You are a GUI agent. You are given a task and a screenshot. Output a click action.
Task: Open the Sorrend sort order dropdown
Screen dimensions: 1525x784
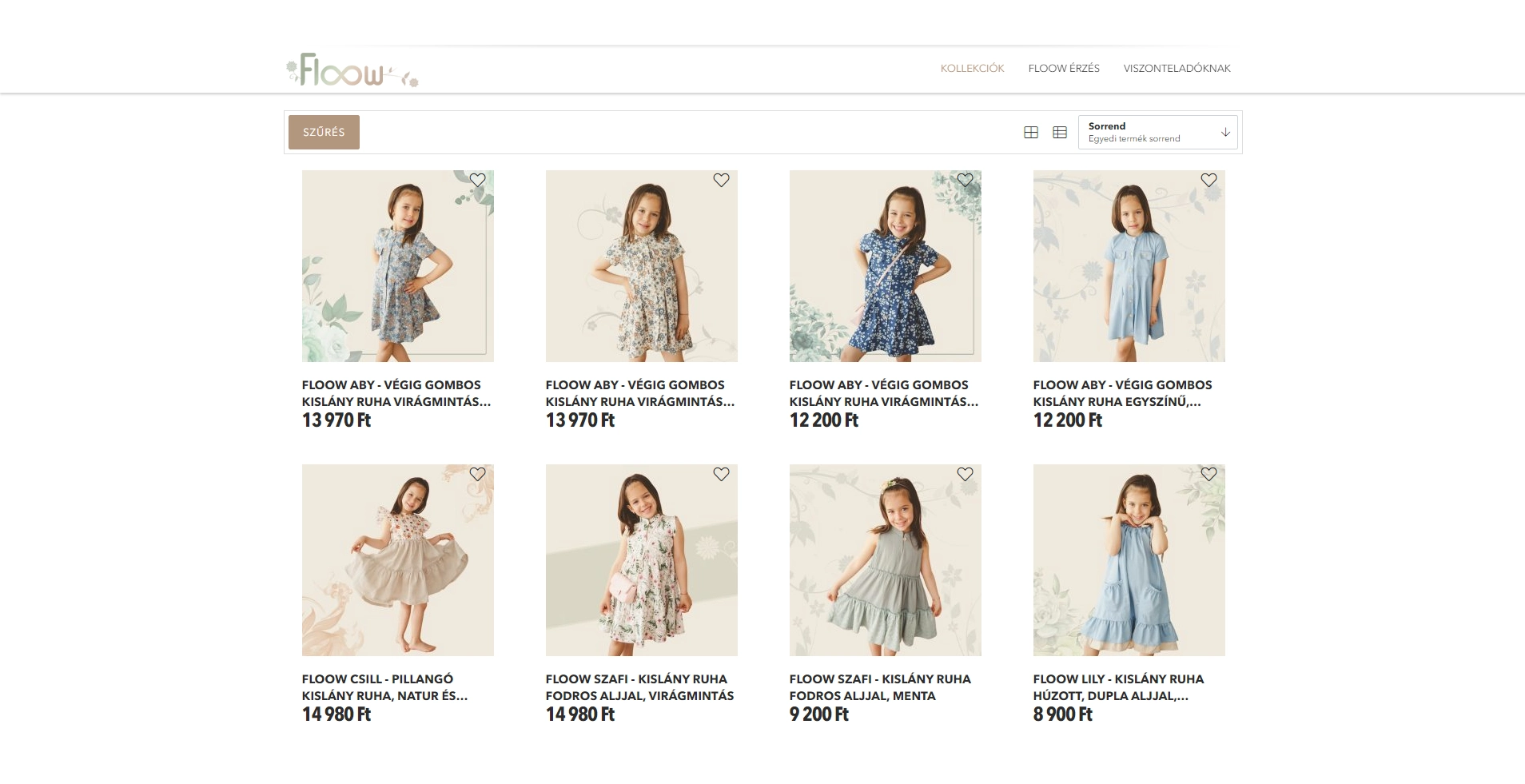[1157, 133]
